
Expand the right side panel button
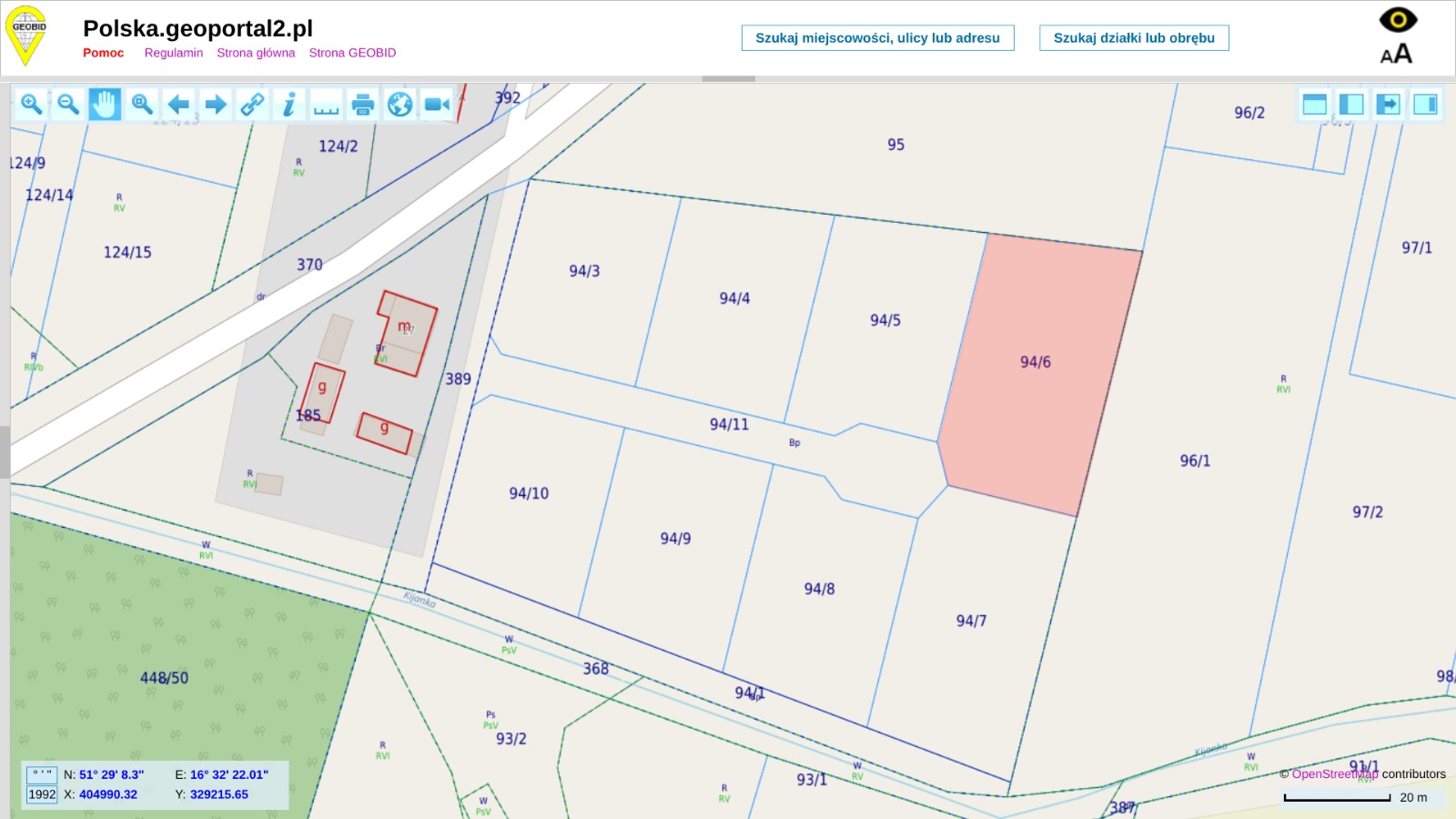point(1426,105)
